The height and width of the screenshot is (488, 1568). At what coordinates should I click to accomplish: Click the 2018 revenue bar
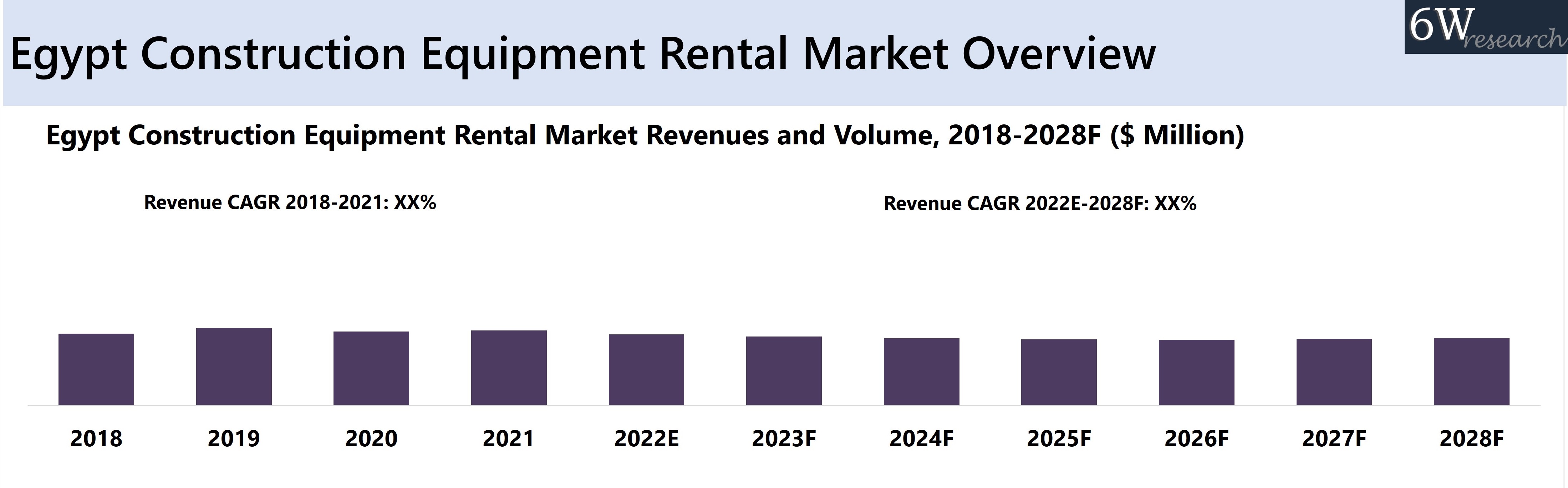coord(96,369)
